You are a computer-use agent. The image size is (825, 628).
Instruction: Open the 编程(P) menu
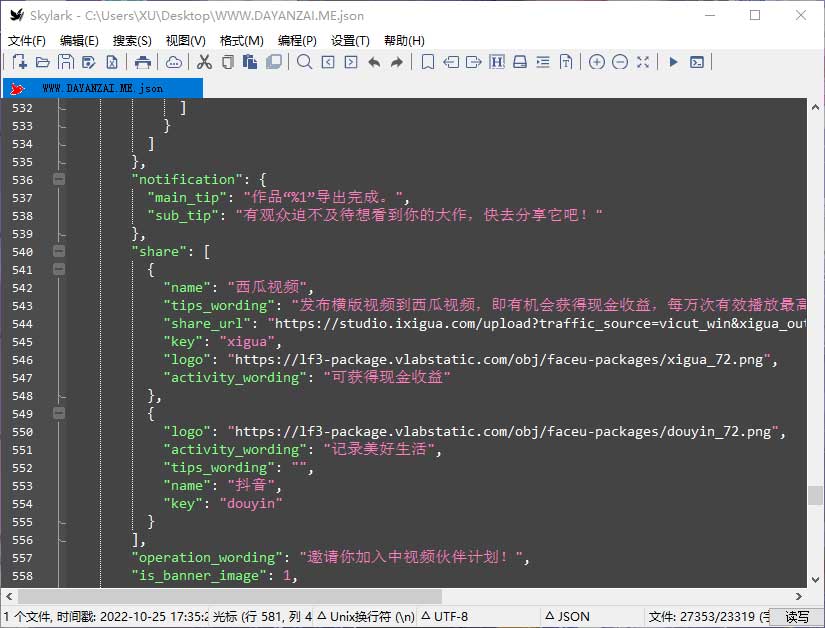coord(297,40)
